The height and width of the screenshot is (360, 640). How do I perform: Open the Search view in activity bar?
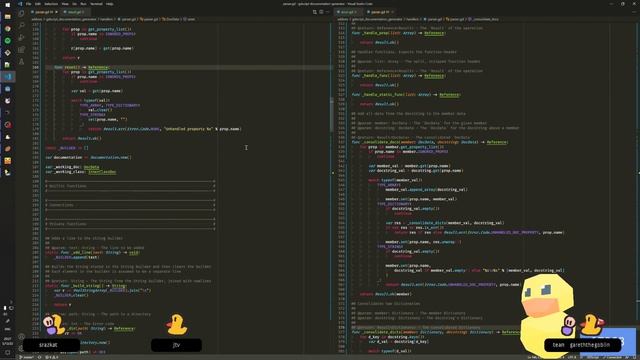[21, 25]
